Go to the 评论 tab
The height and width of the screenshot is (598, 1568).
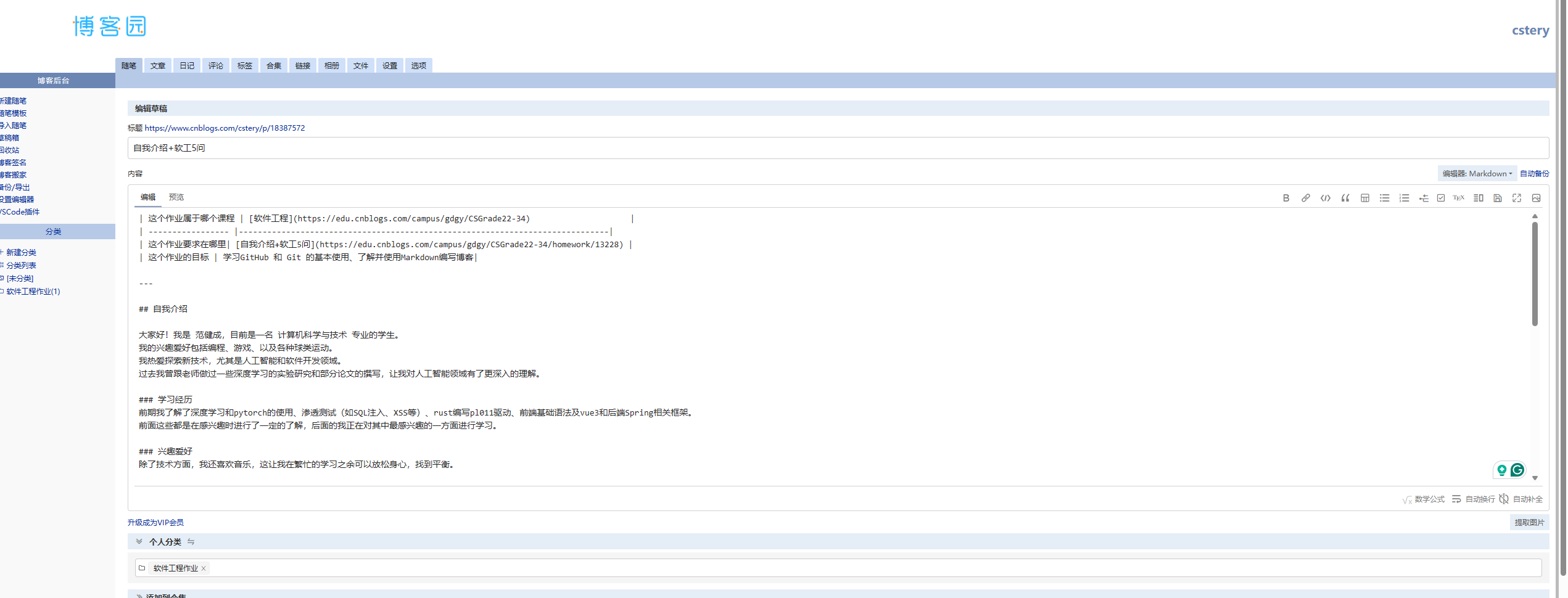pyautogui.click(x=216, y=65)
